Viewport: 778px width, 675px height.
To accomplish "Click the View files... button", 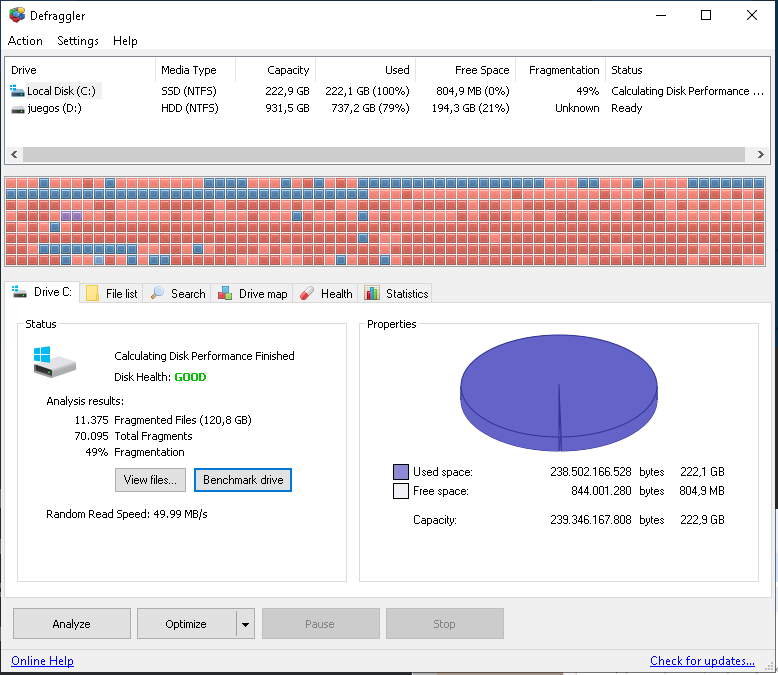I will [x=150, y=480].
